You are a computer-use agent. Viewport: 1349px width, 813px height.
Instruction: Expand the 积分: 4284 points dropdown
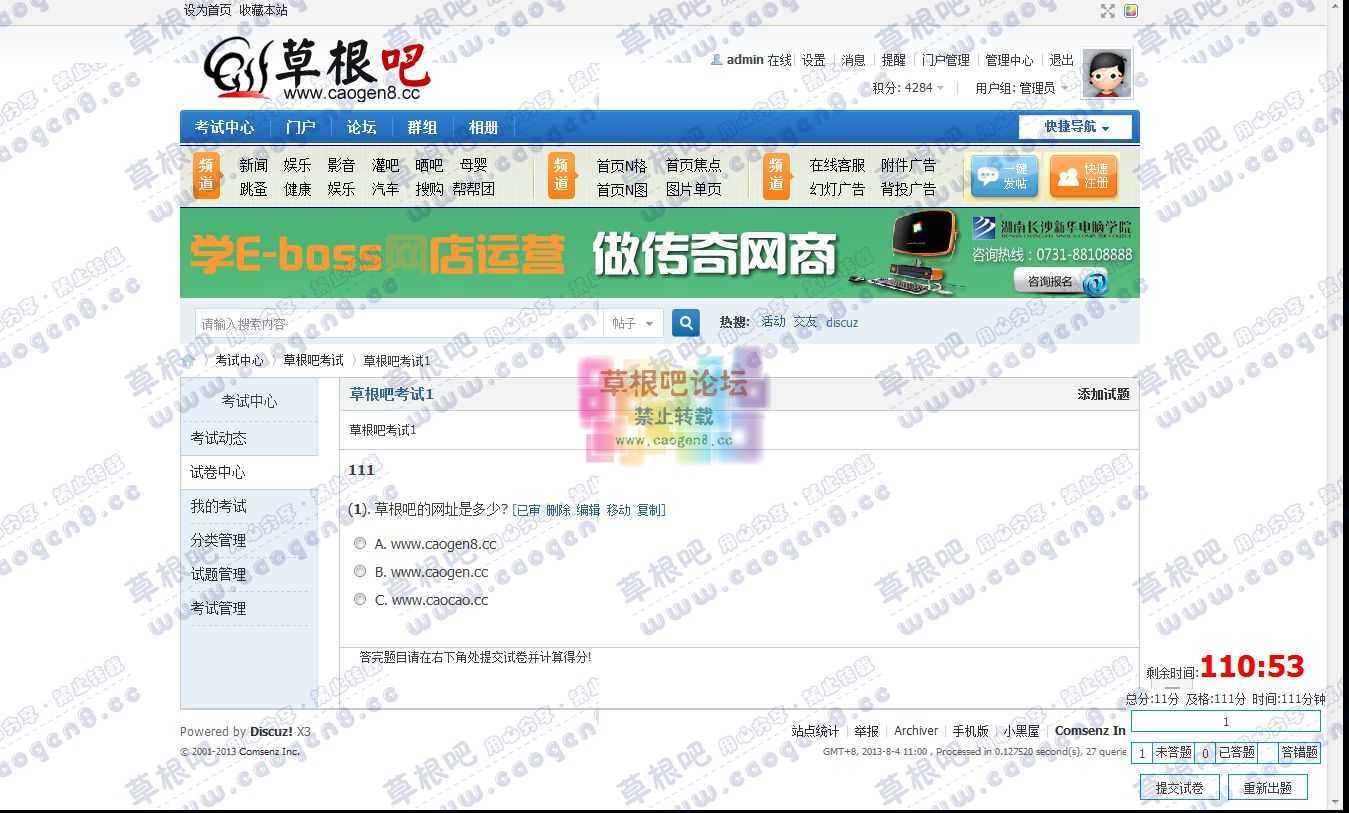pos(908,88)
